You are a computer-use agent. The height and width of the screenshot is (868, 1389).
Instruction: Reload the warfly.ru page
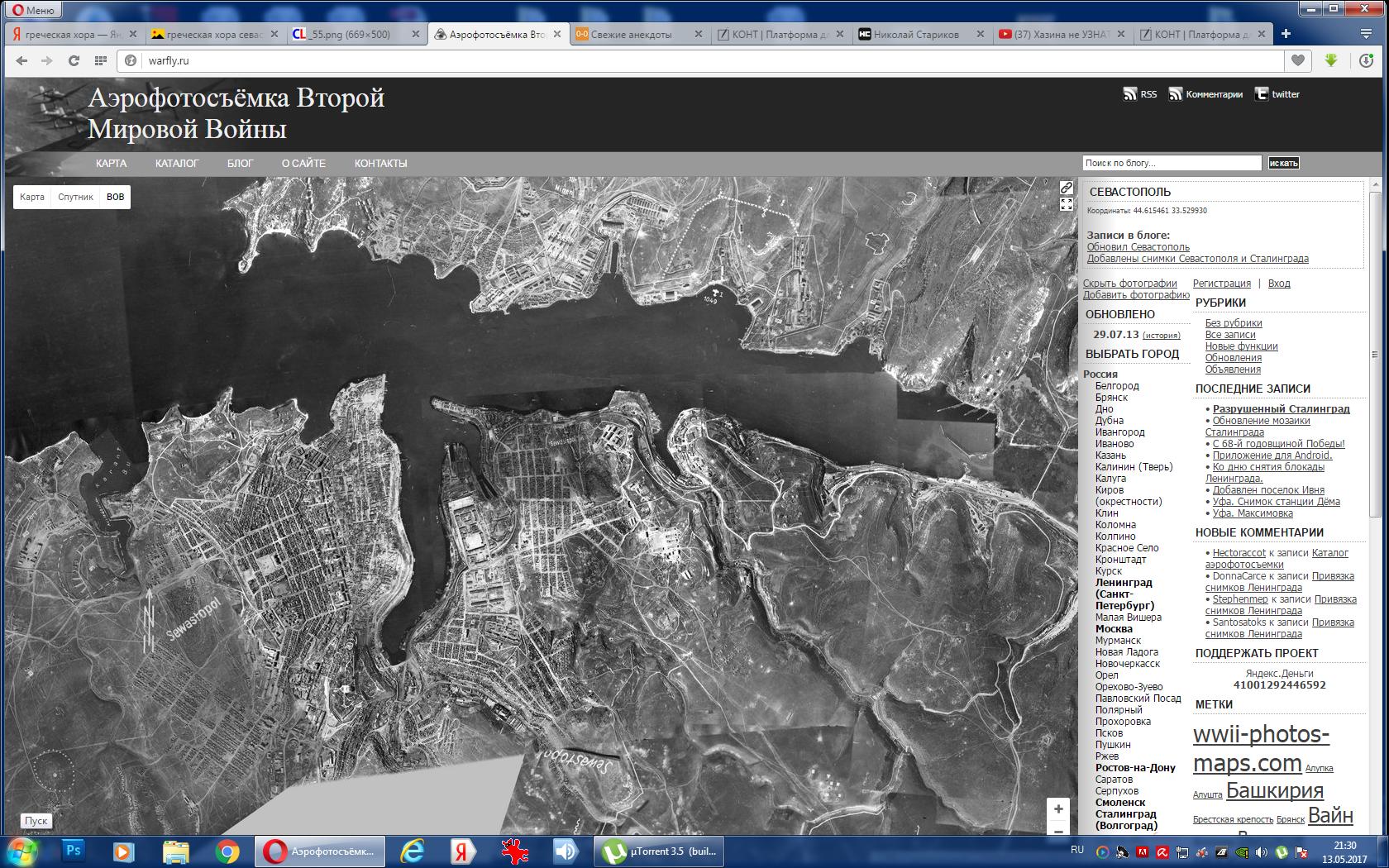[74, 60]
